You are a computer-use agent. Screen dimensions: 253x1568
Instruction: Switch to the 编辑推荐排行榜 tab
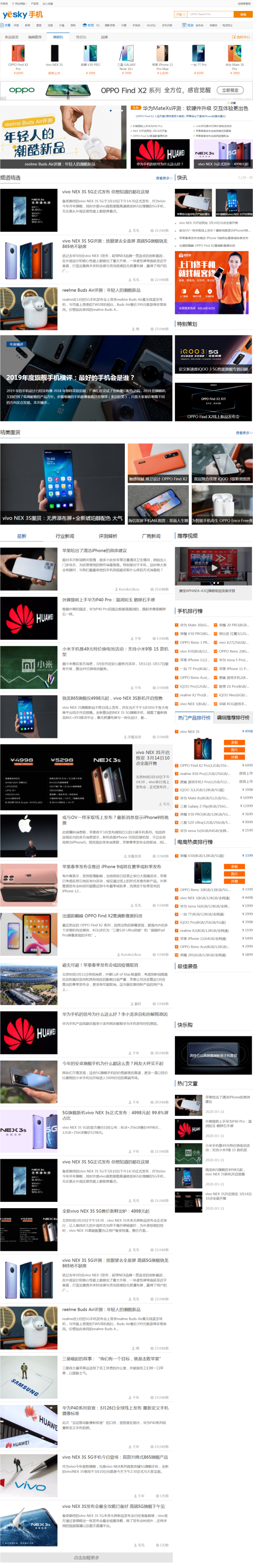pyautogui.click(x=234, y=718)
